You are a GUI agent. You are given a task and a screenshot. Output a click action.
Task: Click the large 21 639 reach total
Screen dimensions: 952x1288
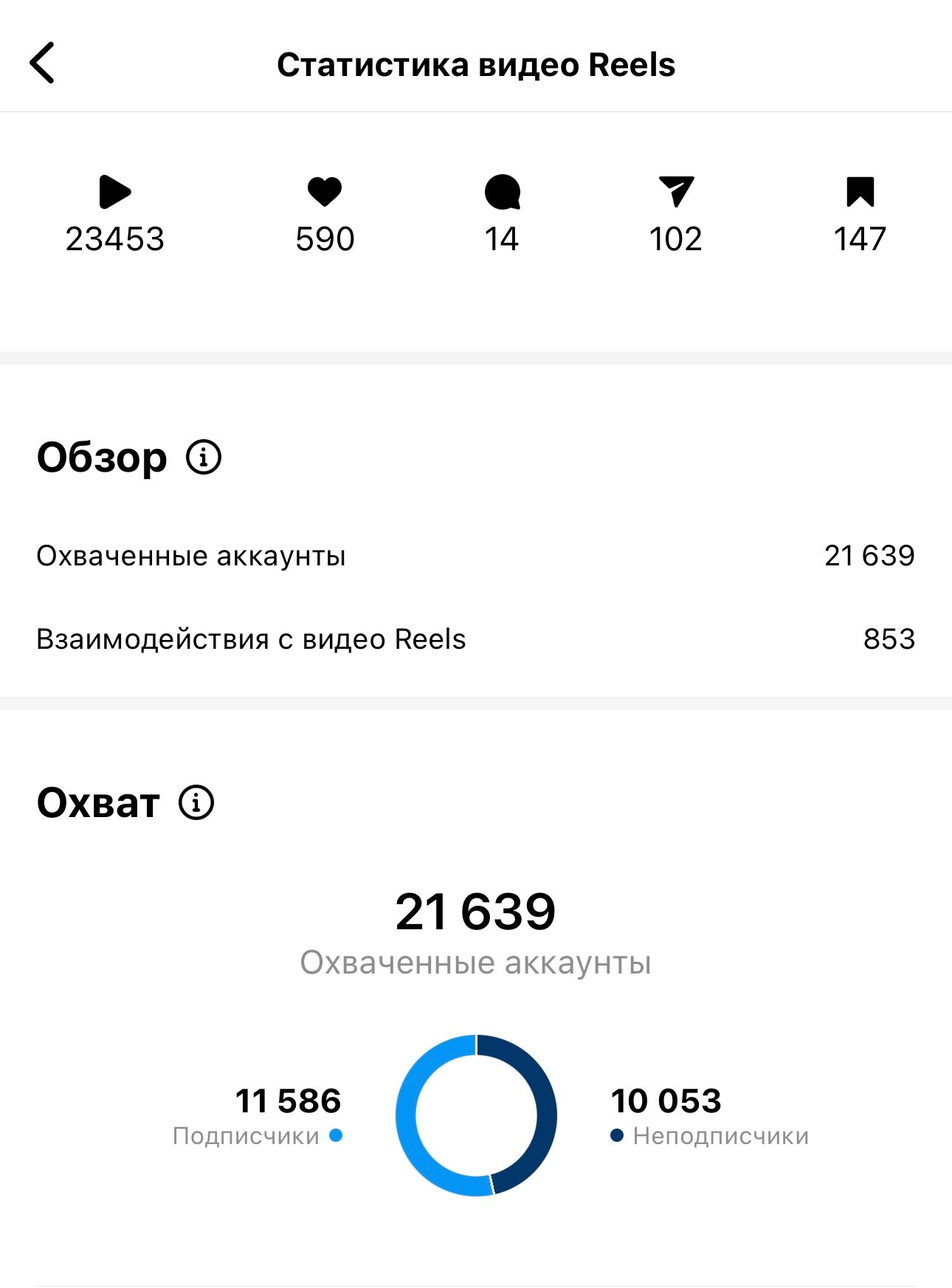click(x=475, y=912)
